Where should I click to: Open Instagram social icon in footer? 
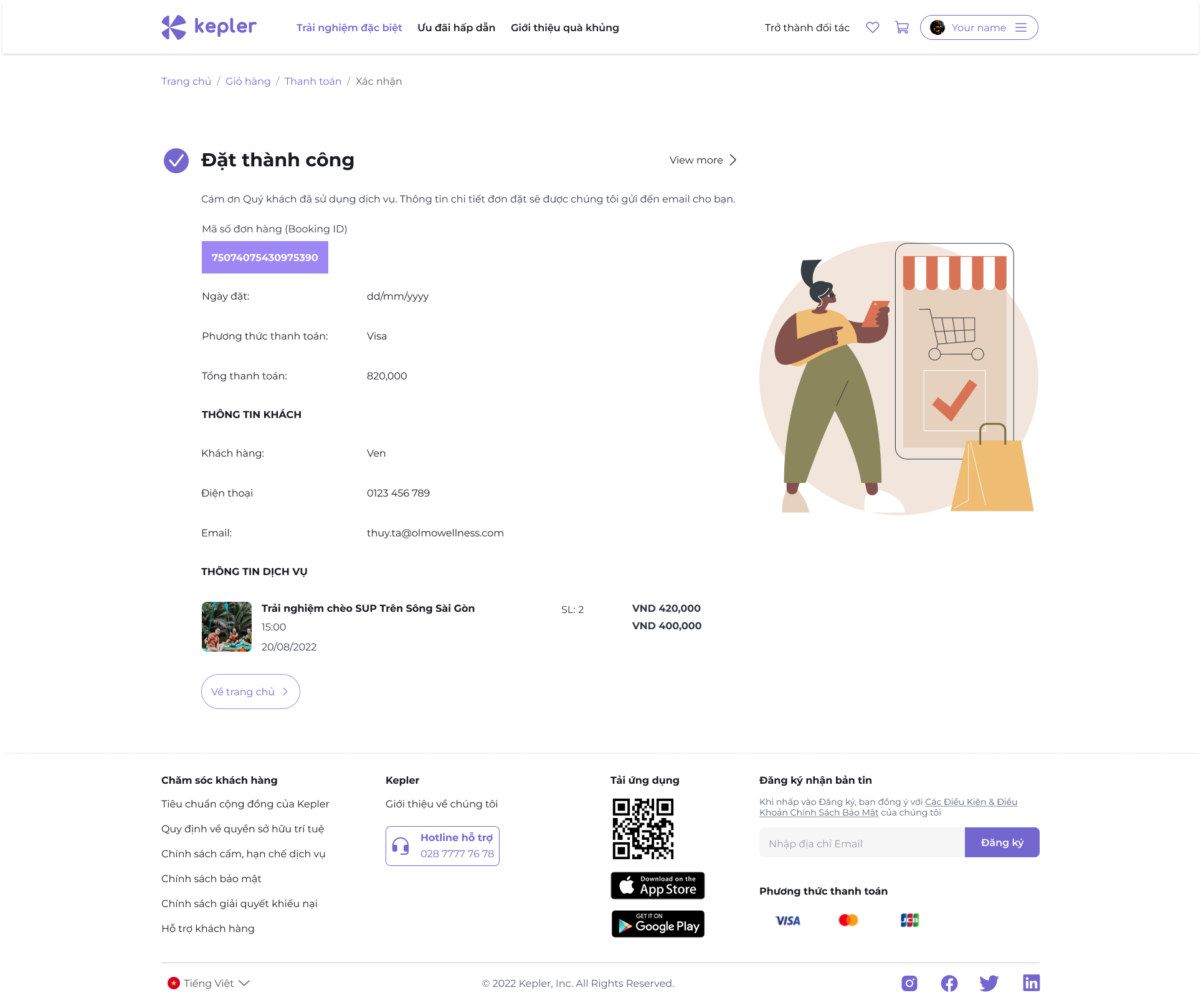(x=909, y=983)
